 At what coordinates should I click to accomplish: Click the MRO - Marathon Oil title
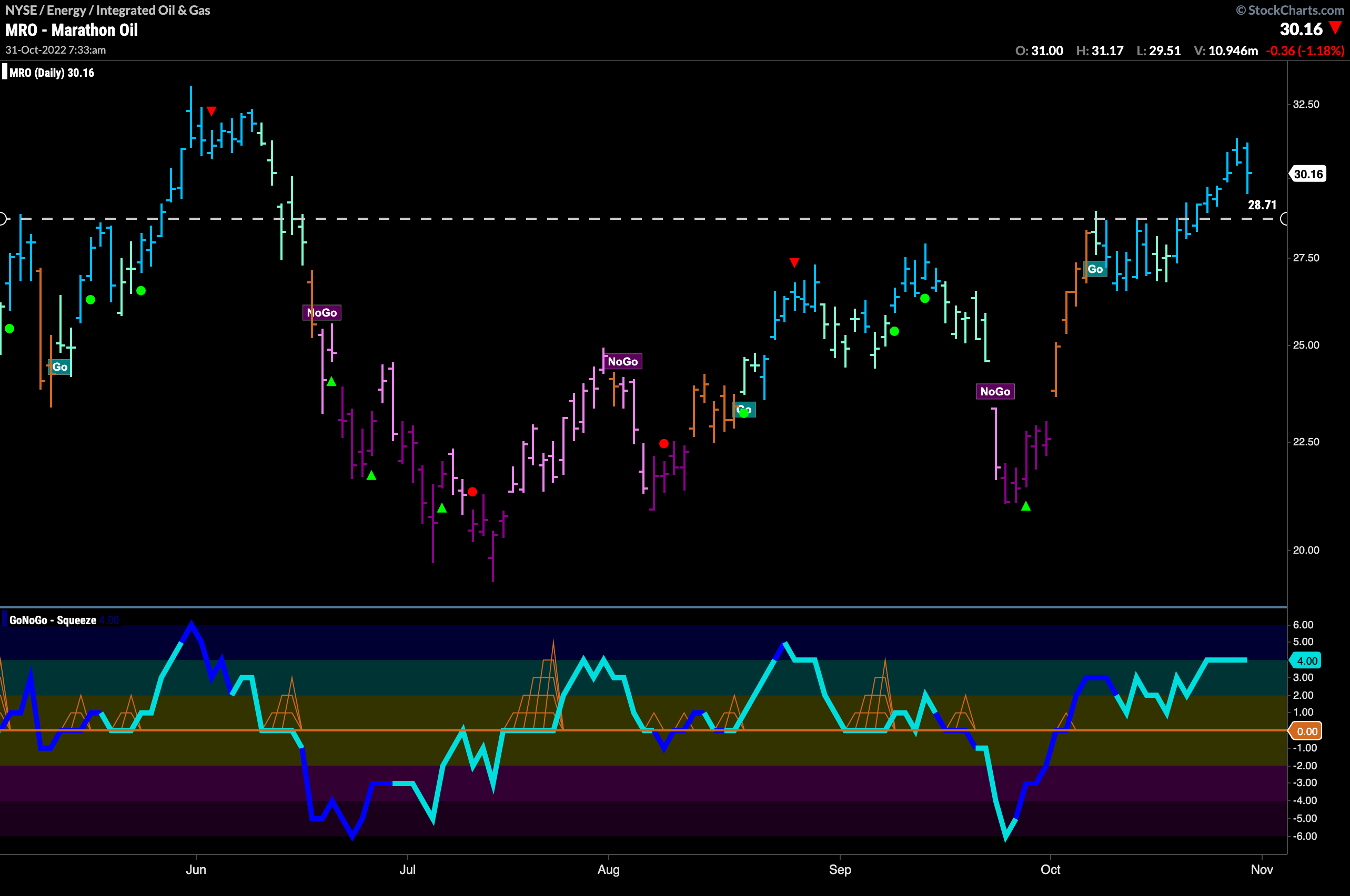[x=72, y=30]
